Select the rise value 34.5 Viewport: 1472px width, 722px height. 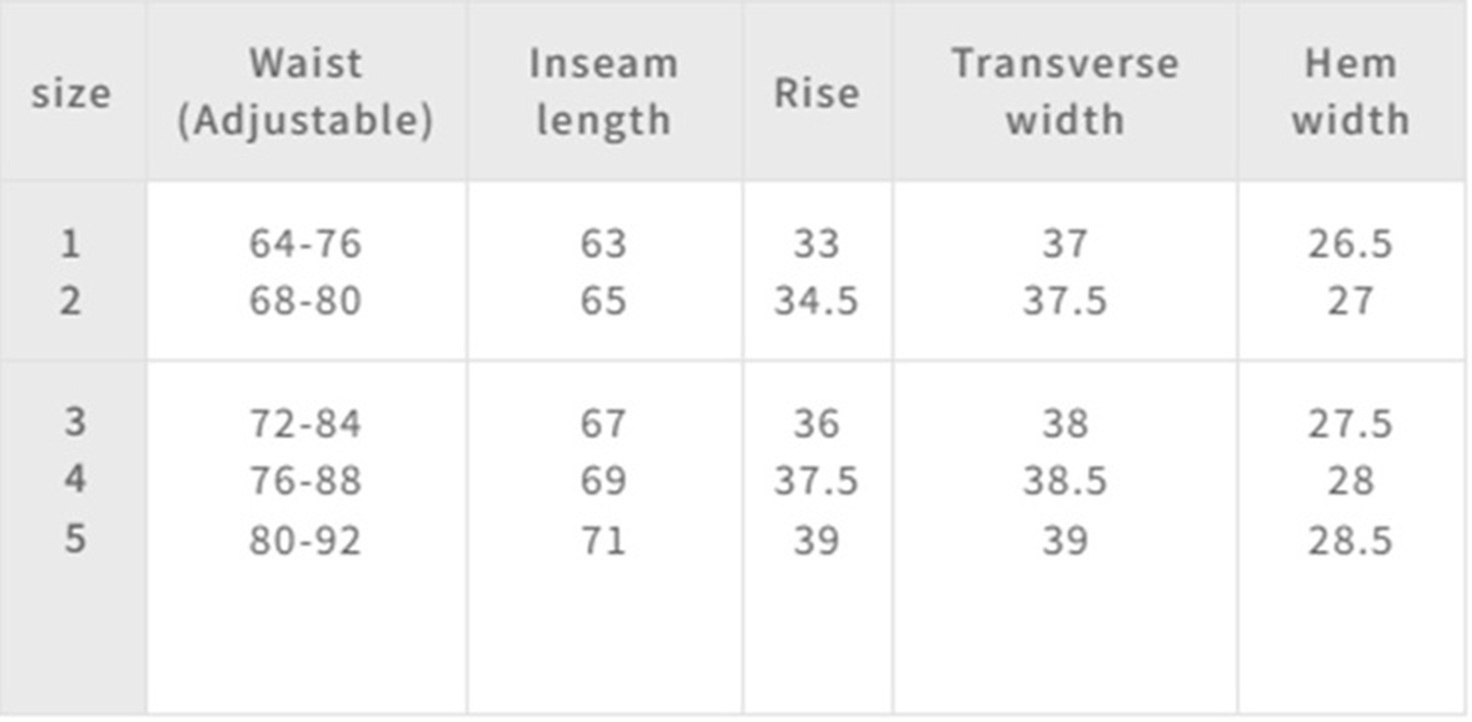[x=816, y=302]
